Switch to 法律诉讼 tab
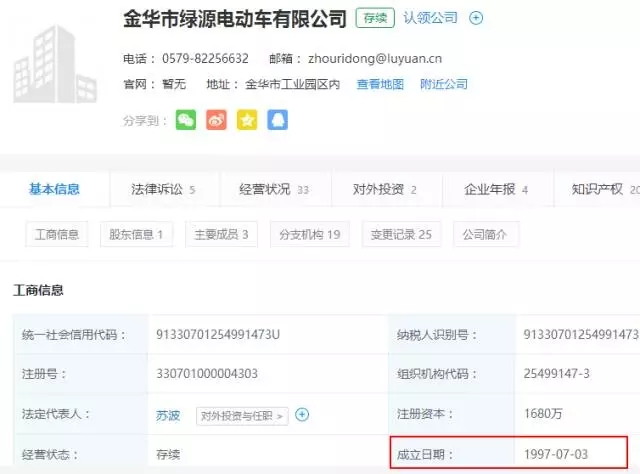640x474 pixels. (163, 189)
